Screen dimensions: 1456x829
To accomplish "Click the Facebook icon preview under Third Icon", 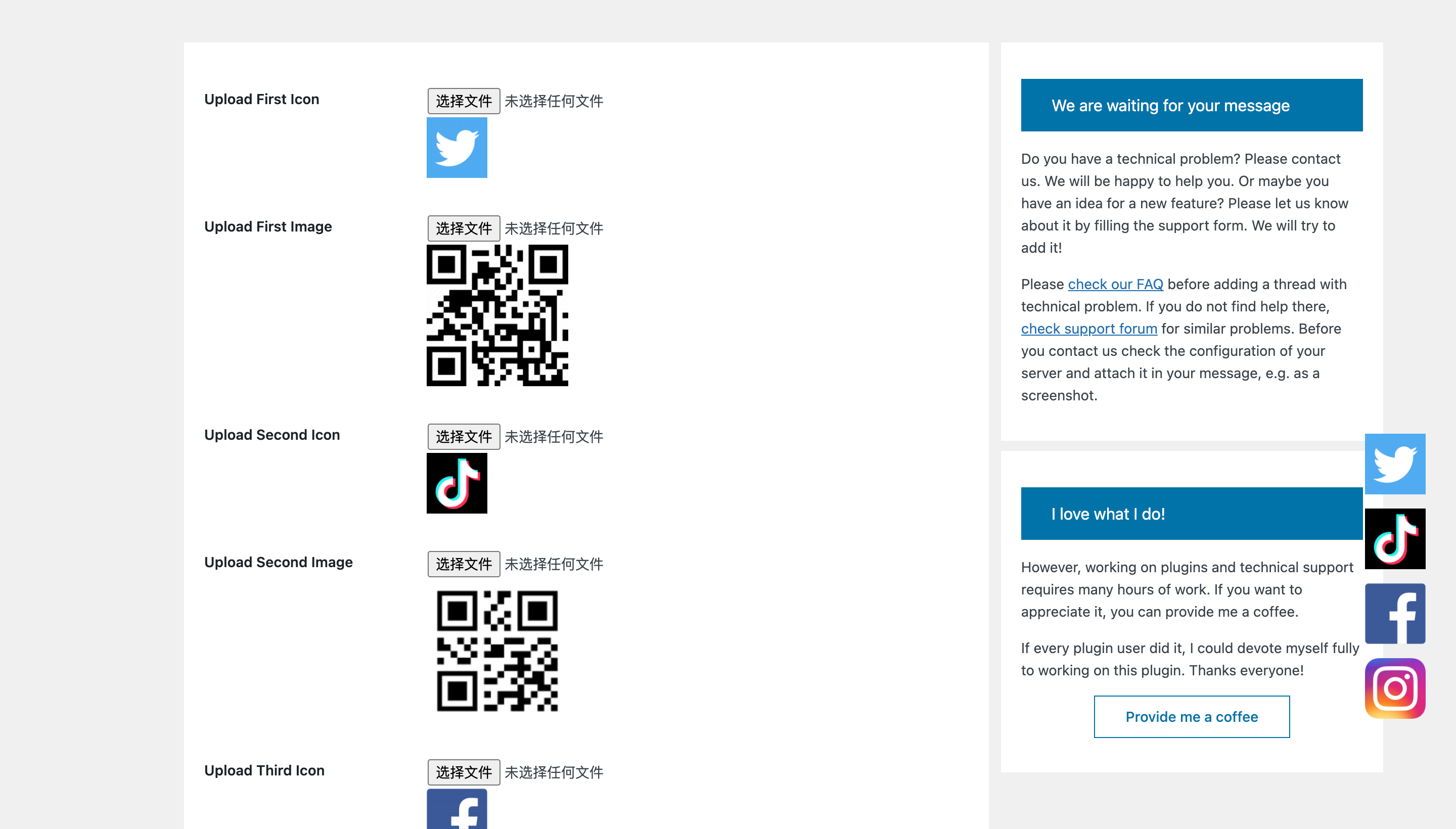I will (457, 808).
